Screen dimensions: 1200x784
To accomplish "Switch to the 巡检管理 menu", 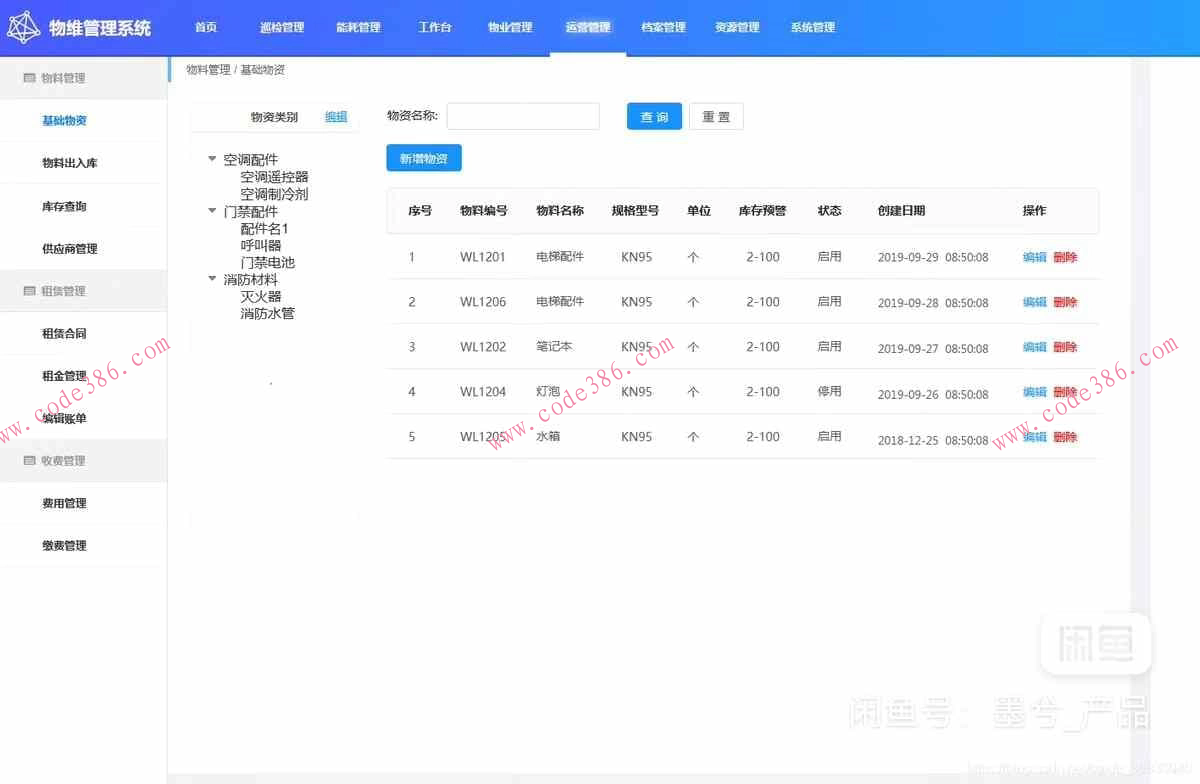I will (x=282, y=27).
